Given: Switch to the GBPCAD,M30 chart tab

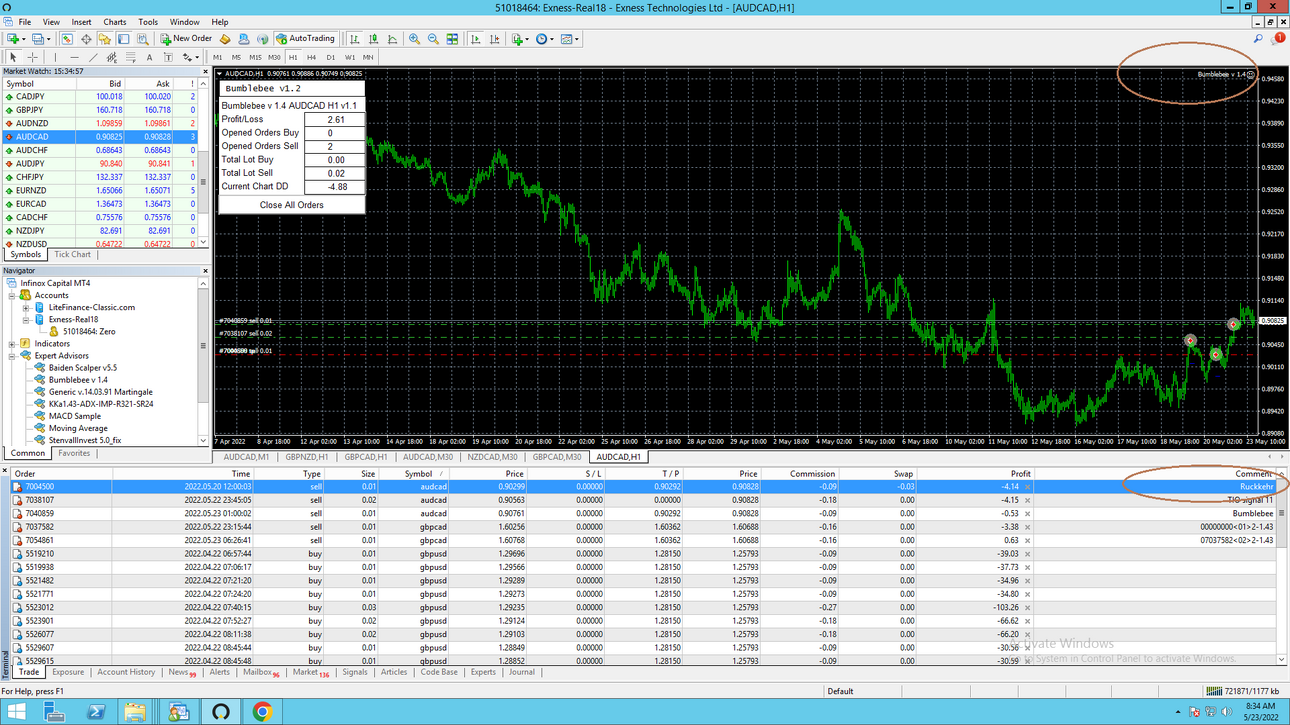Looking at the screenshot, I should click(557, 457).
